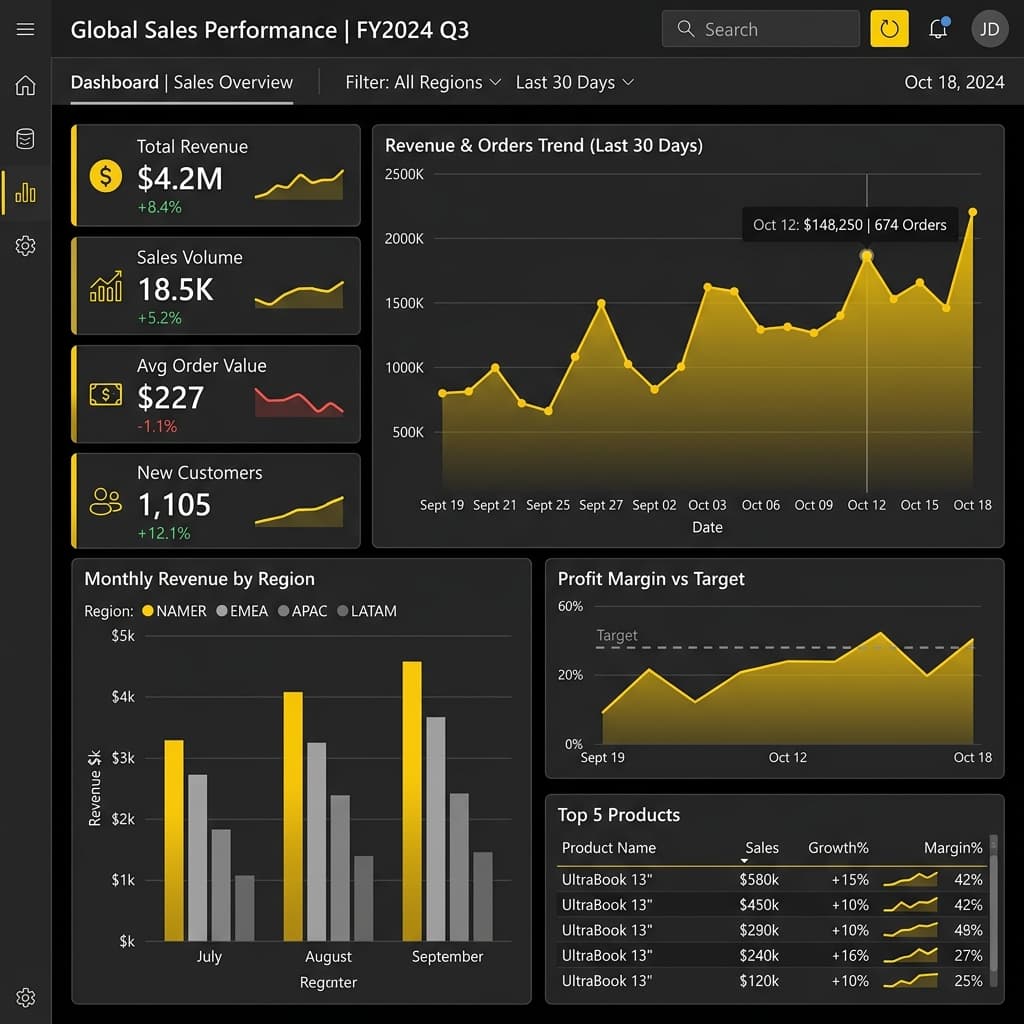The height and width of the screenshot is (1024, 1024).
Task: Toggle the APAC legend series
Action: pos(302,611)
